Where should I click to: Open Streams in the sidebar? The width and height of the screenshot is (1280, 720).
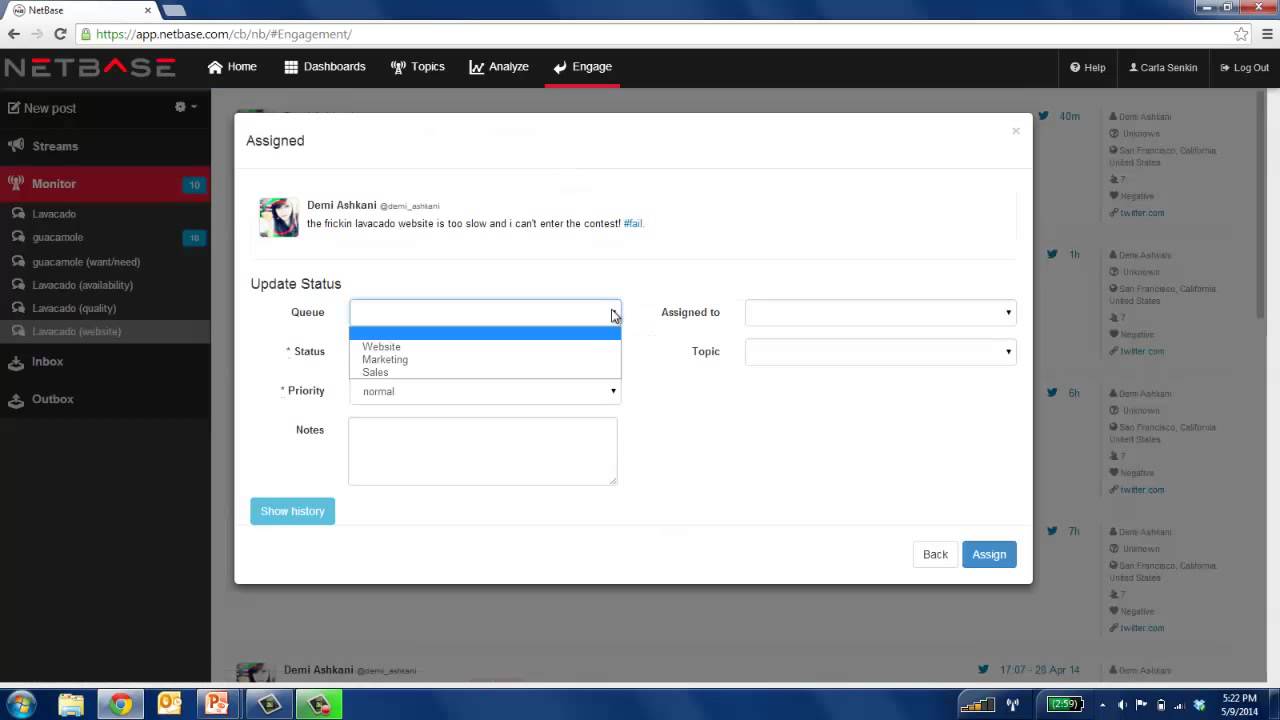click(105, 146)
